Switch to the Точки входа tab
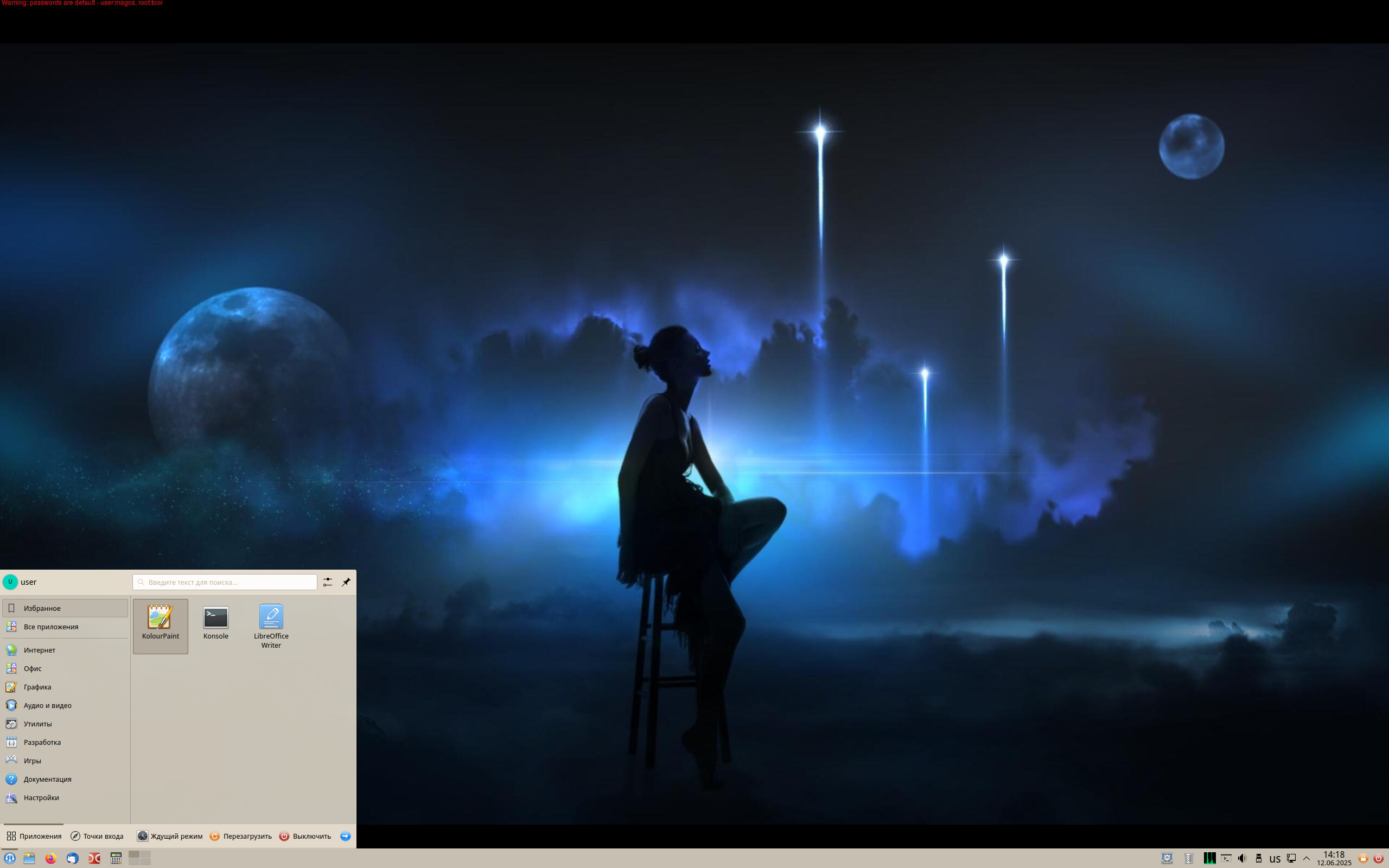1389x868 pixels. click(x=97, y=837)
